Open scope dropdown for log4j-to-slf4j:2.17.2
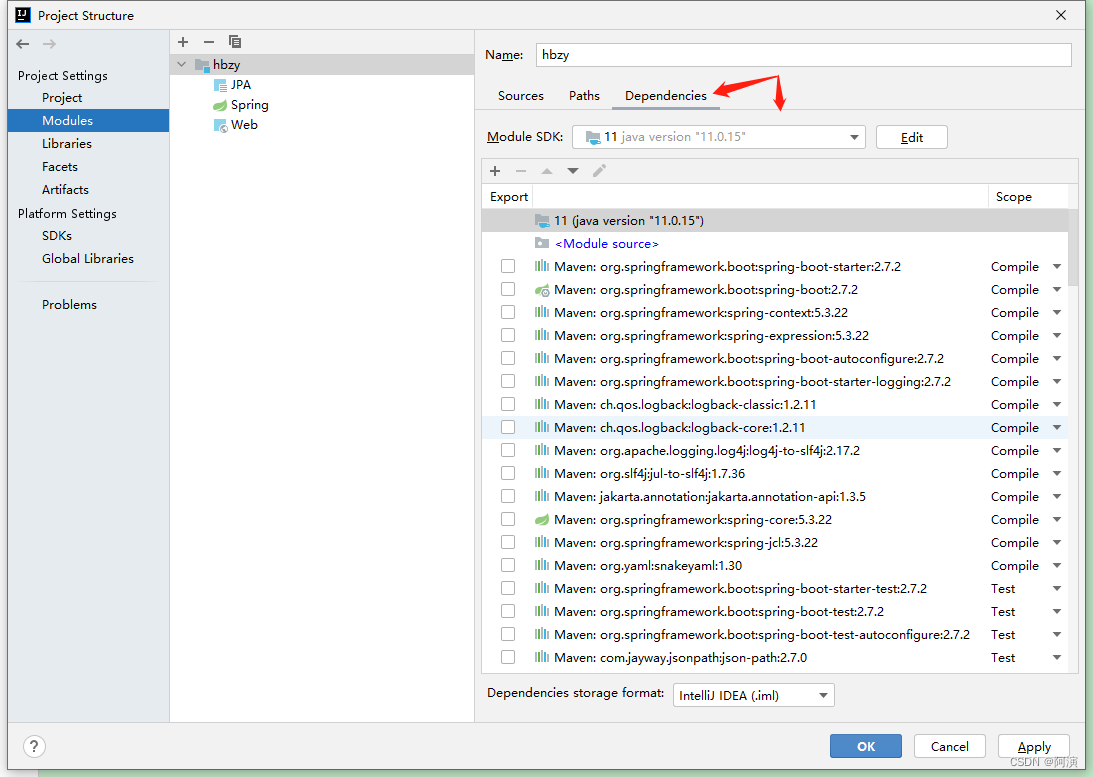The height and width of the screenshot is (777, 1093). tap(1057, 451)
